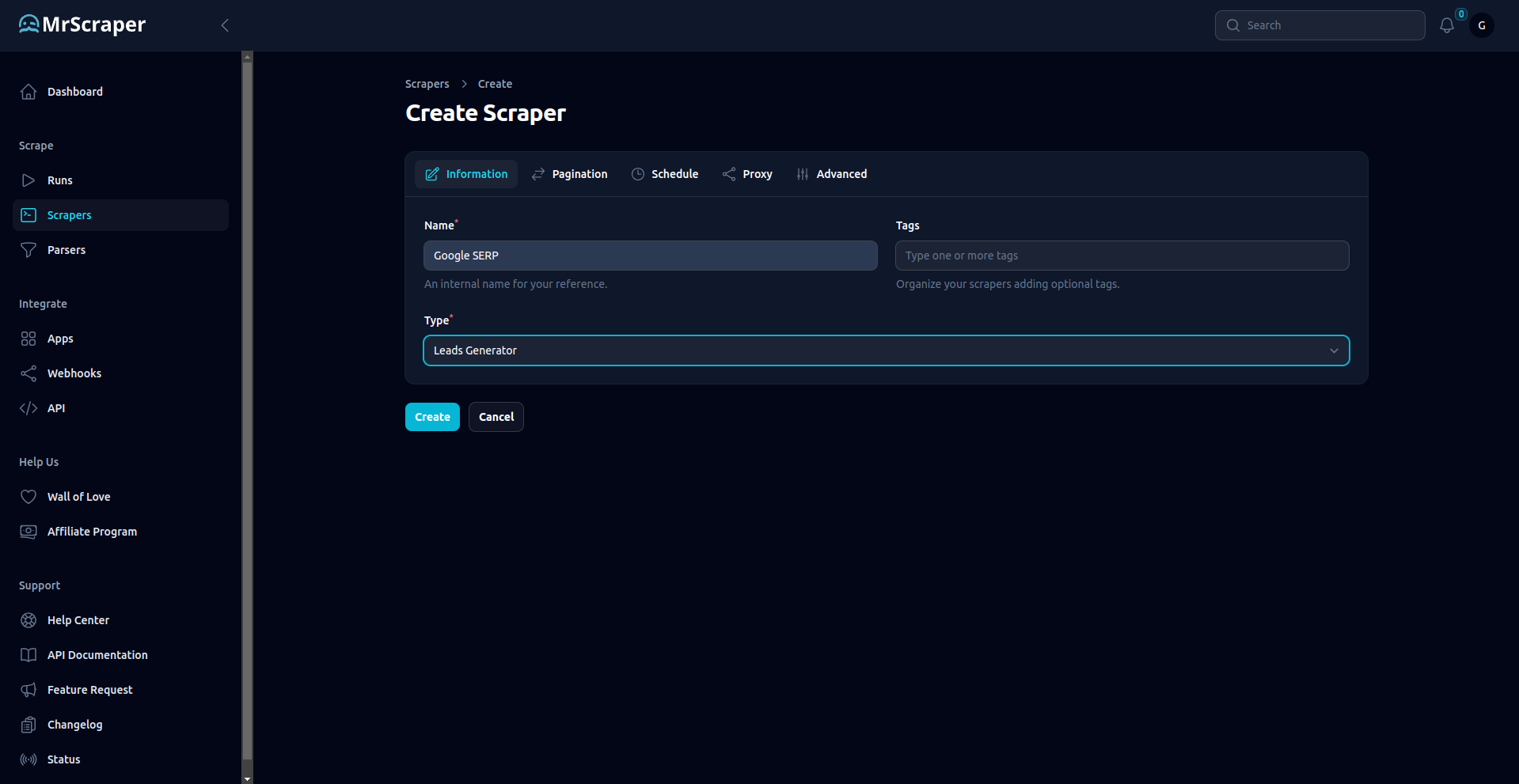The width and height of the screenshot is (1519, 784).
Task: Open Changelog page
Action: (x=120, y=725)
